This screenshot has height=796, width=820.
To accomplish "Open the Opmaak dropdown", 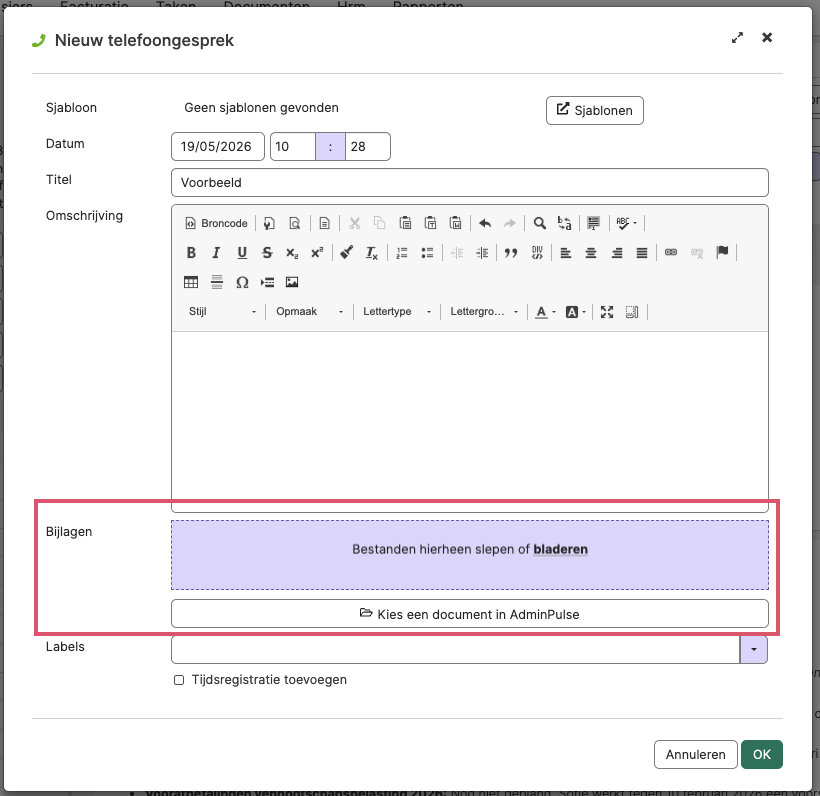I will tap(310, 312).
